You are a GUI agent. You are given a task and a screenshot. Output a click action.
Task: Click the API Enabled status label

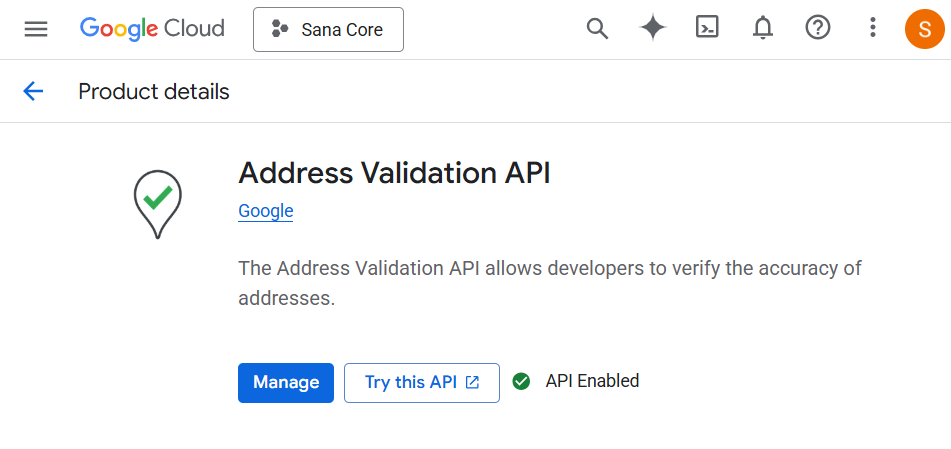coord(592,381)
